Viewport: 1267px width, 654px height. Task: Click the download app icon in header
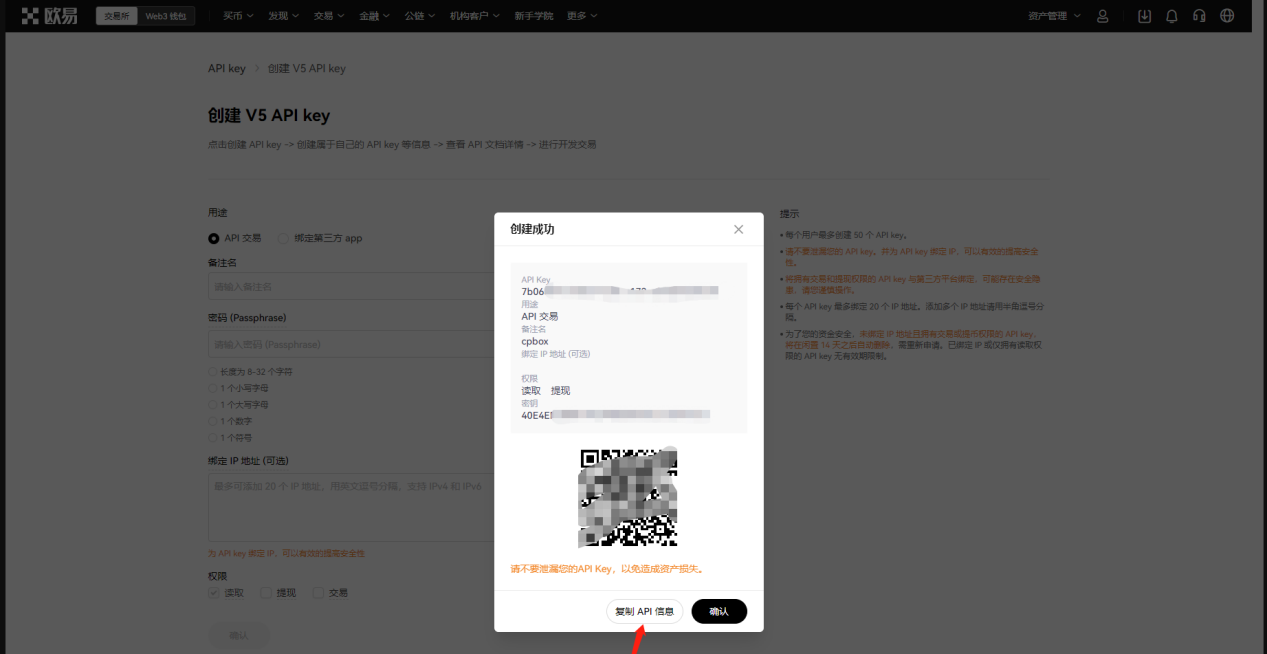click(1144, 16)
